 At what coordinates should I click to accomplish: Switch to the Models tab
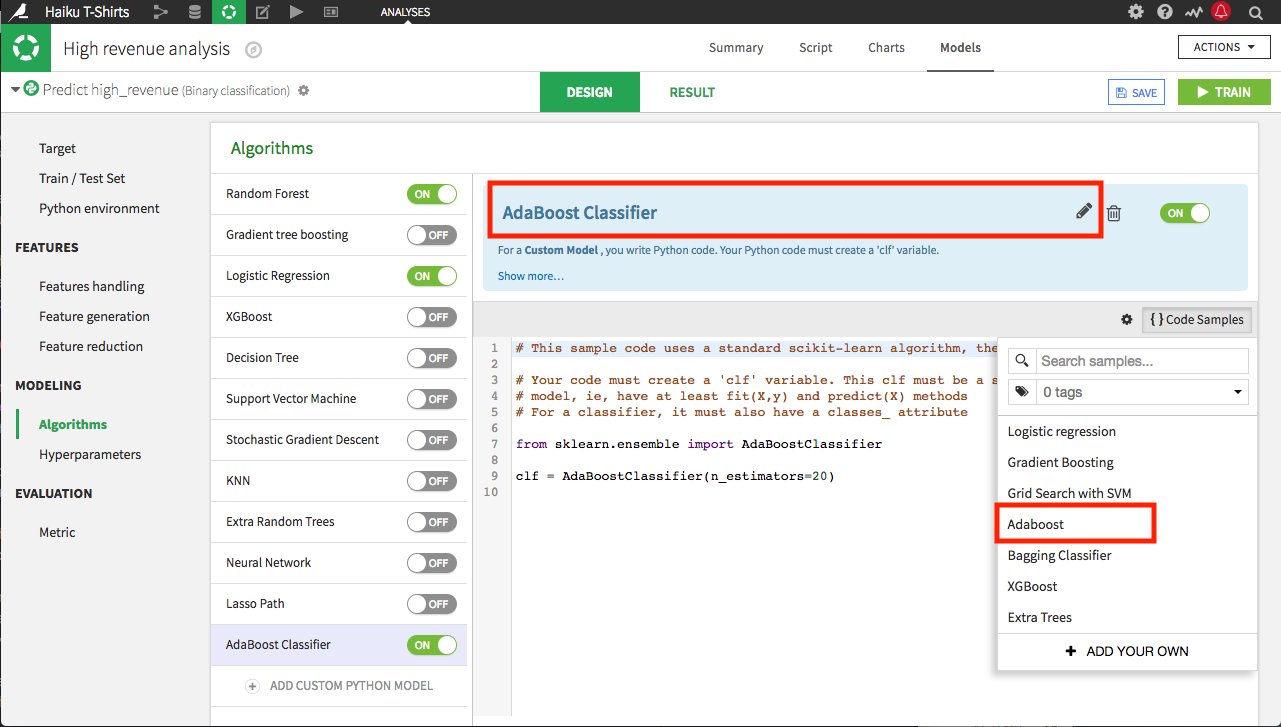960,48
